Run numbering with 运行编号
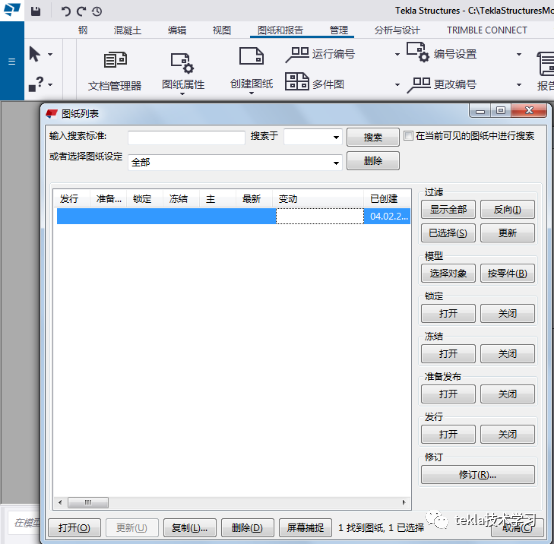Viewport: 554px width, 545px height. point(320,54)
